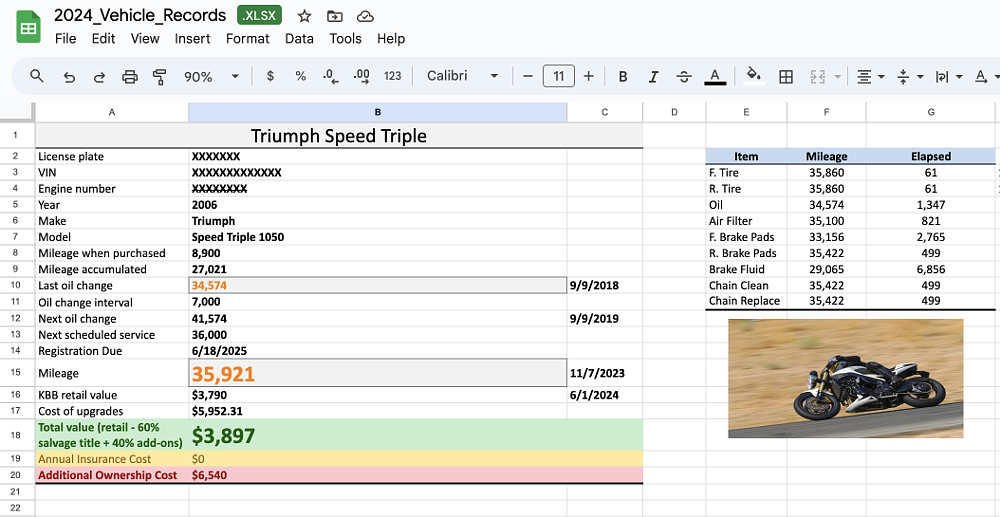Toggle bold formatting

623,76
